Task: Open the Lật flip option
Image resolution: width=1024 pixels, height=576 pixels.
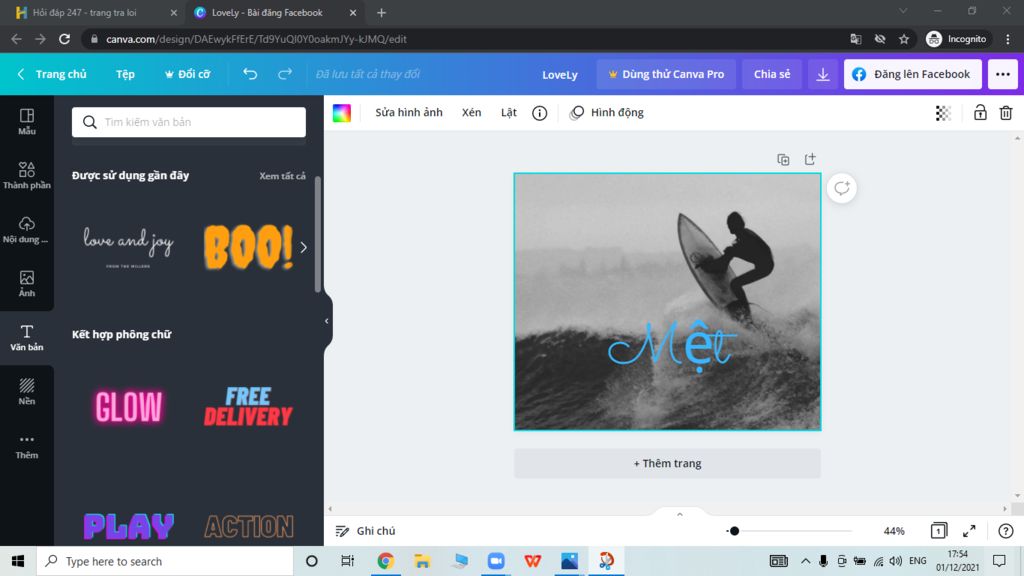Action: (509, 112)
